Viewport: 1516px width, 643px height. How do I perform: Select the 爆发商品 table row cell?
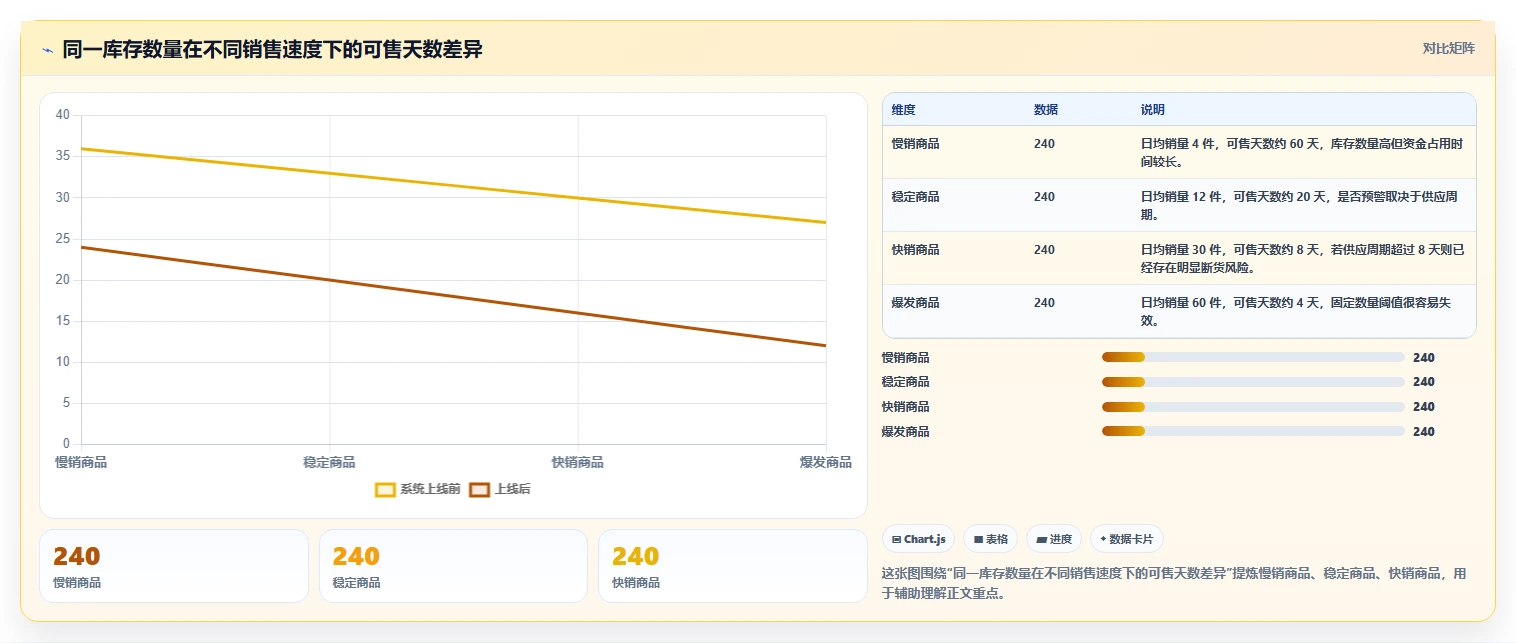(915, 303)
